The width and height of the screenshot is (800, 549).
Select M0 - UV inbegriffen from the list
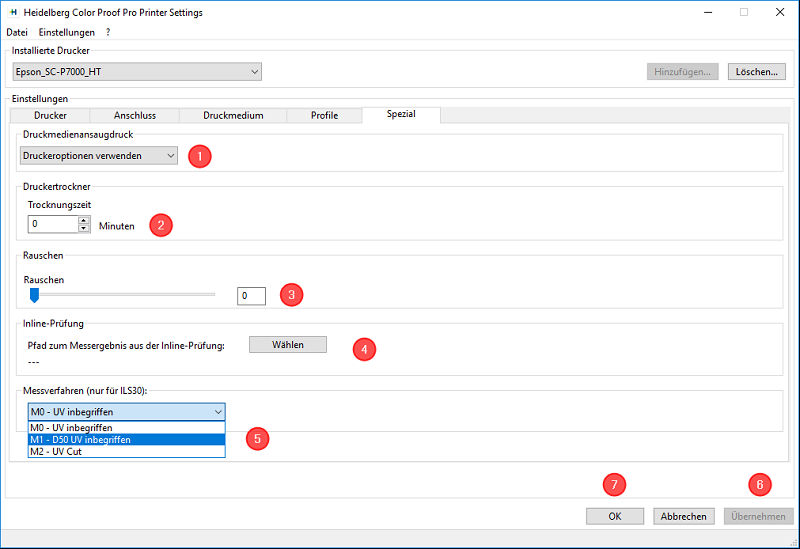[x=127, y=428]
